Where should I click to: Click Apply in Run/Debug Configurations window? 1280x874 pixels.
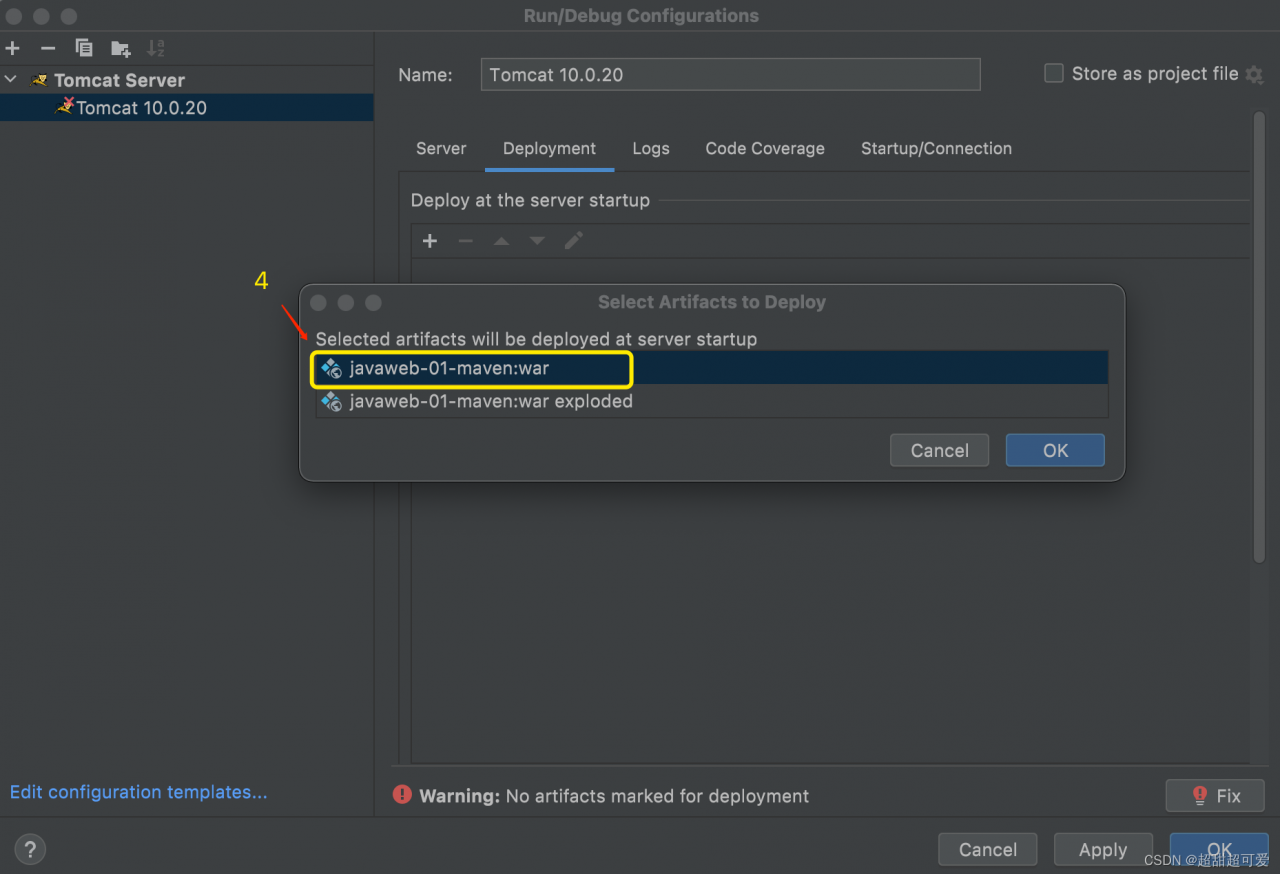pos(1103,849)
